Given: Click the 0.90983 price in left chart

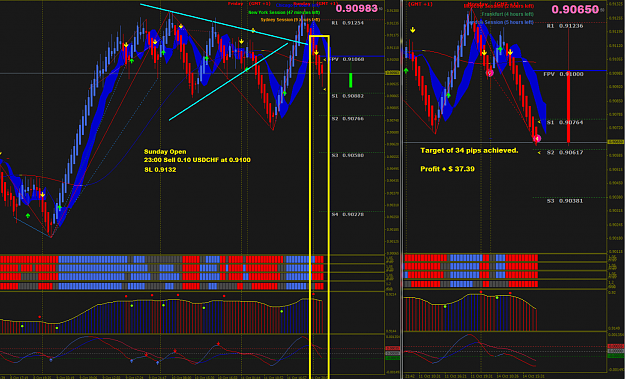Looking at the screenshot, I should [356, 8].
